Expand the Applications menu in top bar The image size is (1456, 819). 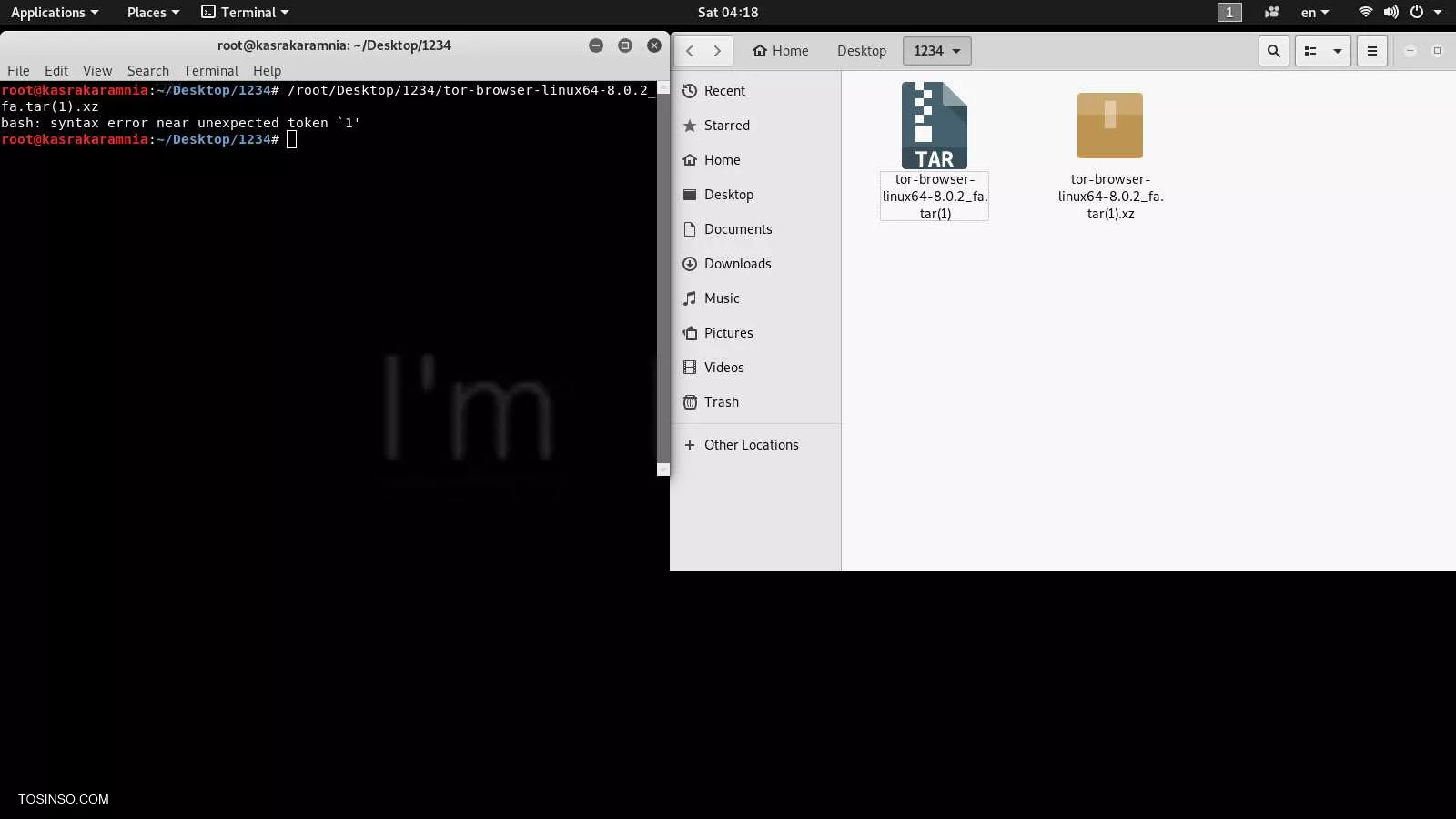coord(55,13)
